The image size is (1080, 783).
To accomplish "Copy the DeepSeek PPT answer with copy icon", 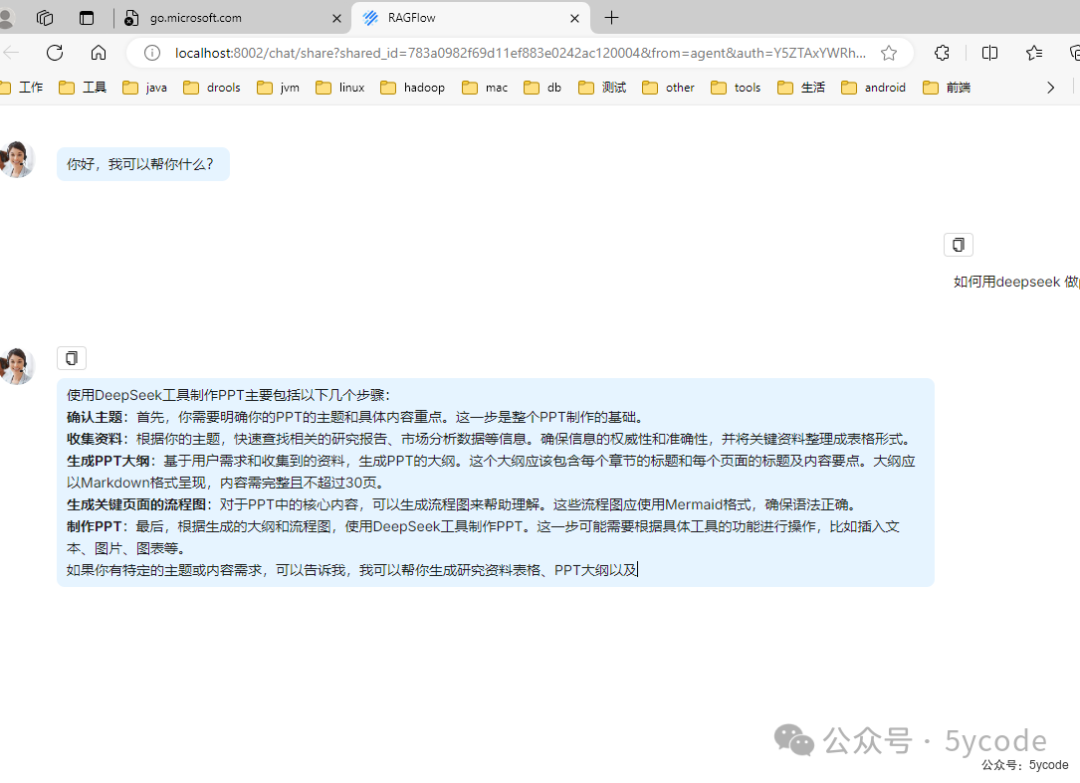I will 72,358.
